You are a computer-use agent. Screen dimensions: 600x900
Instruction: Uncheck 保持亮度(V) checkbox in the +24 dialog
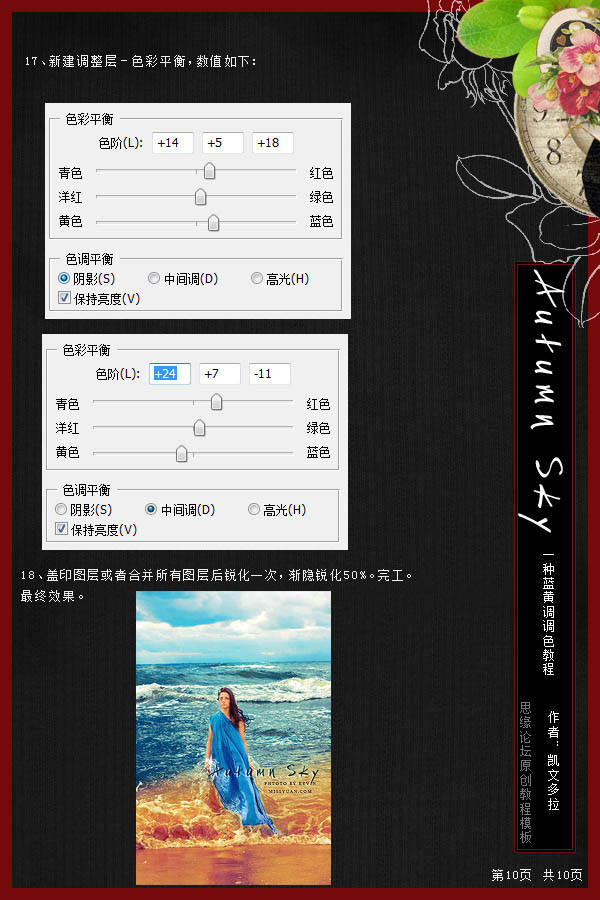point(62,529)
